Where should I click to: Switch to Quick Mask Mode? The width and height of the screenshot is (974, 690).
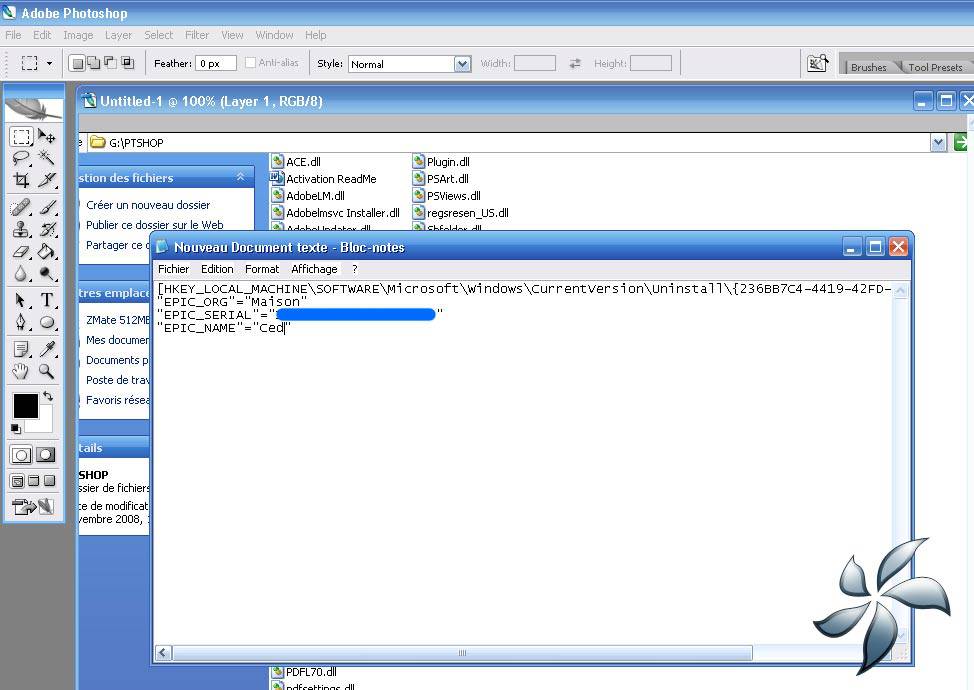pyautogui.click(x=46, y=455)
